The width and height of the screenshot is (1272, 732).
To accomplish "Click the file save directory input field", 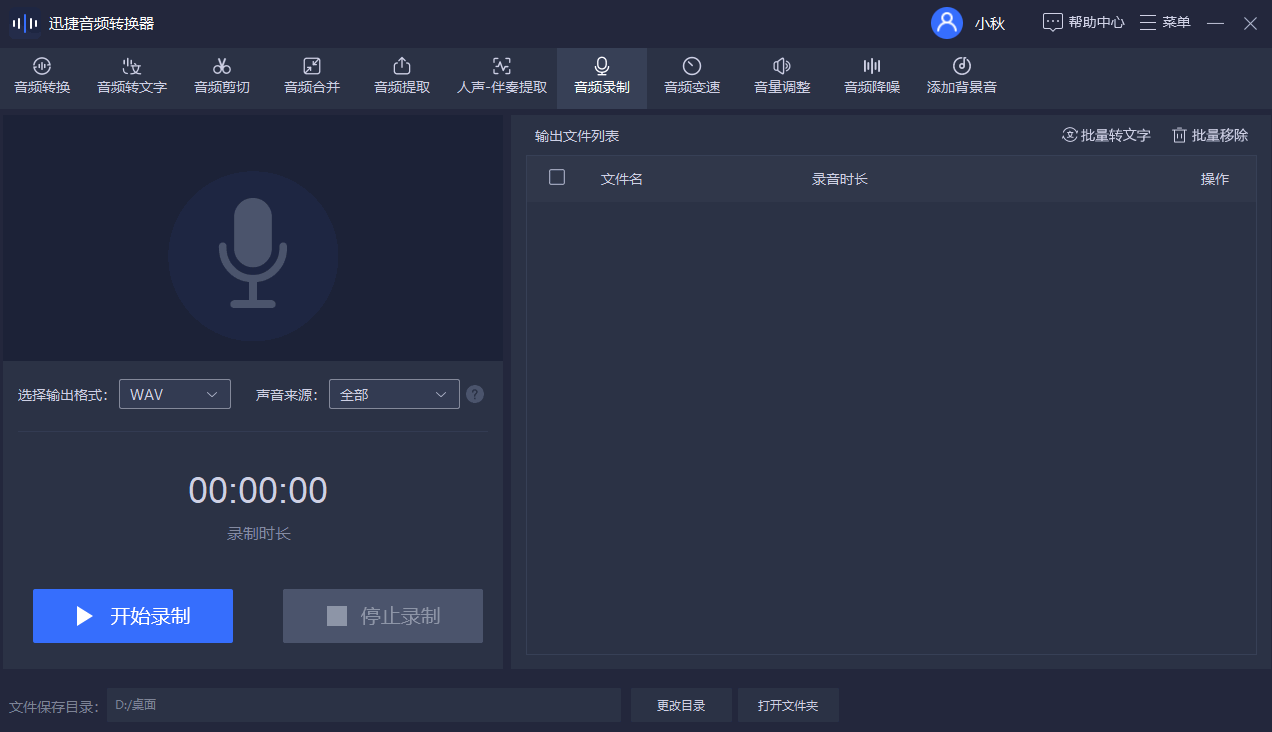I will 365,705.
